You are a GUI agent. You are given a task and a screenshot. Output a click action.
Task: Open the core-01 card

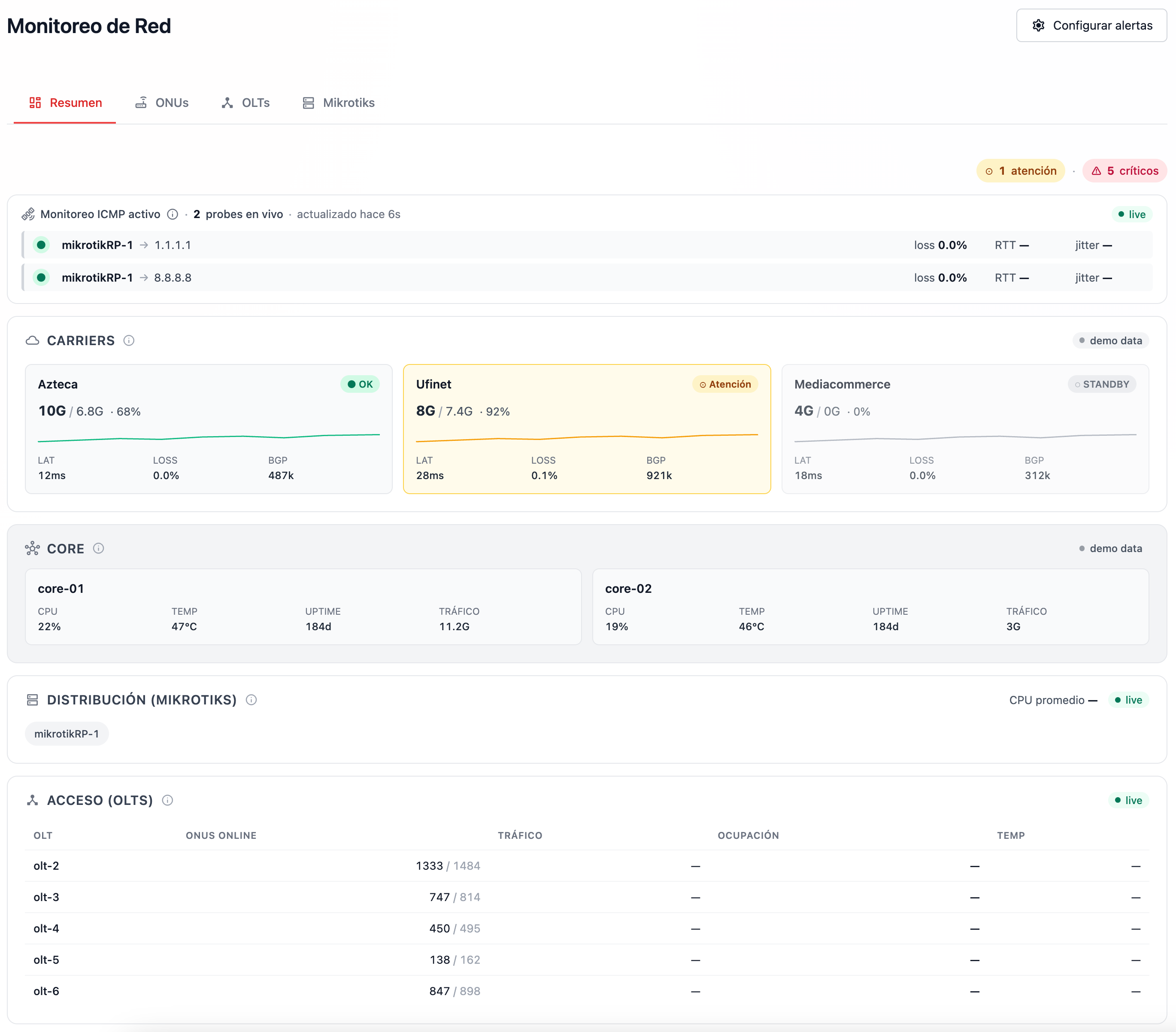tap(303, 607)
